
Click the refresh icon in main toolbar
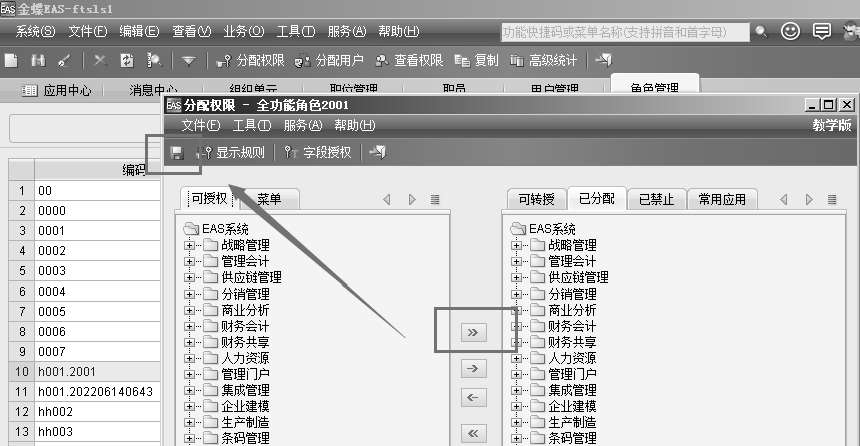coord(127,60)
